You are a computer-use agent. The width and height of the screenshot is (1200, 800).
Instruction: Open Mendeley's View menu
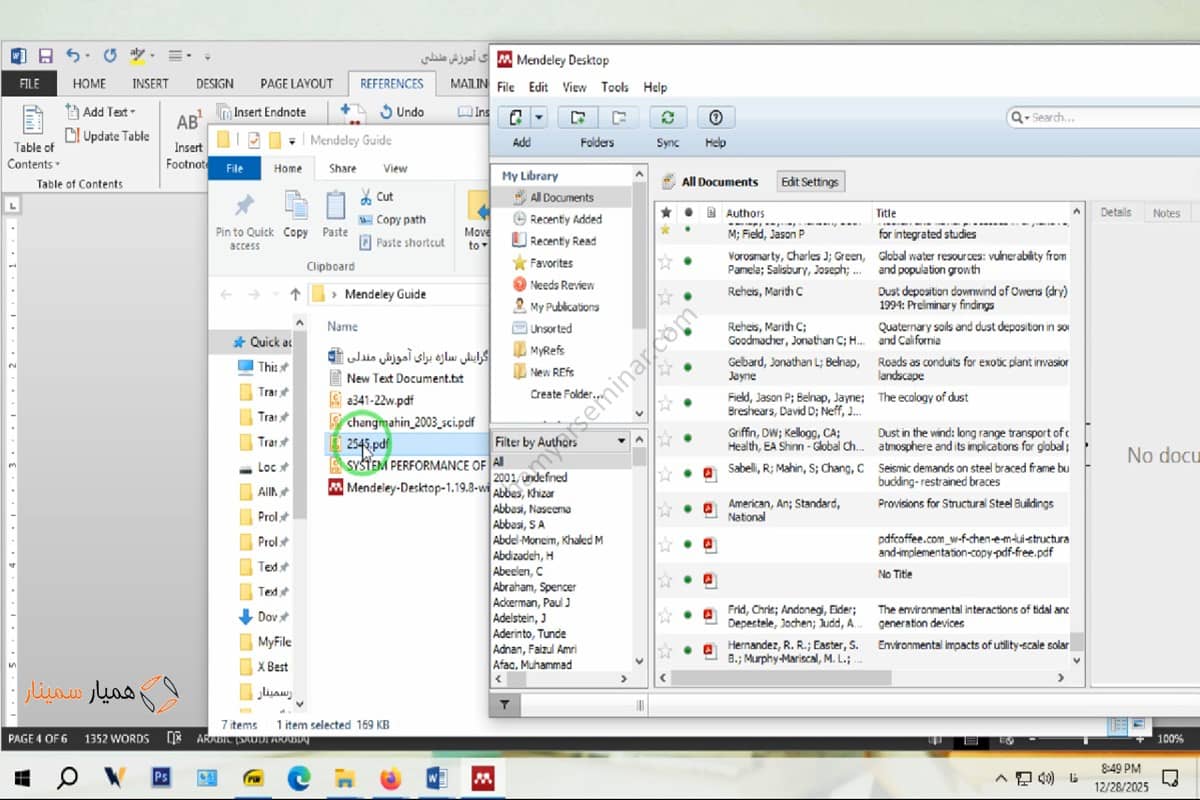[x=574, y=87]
